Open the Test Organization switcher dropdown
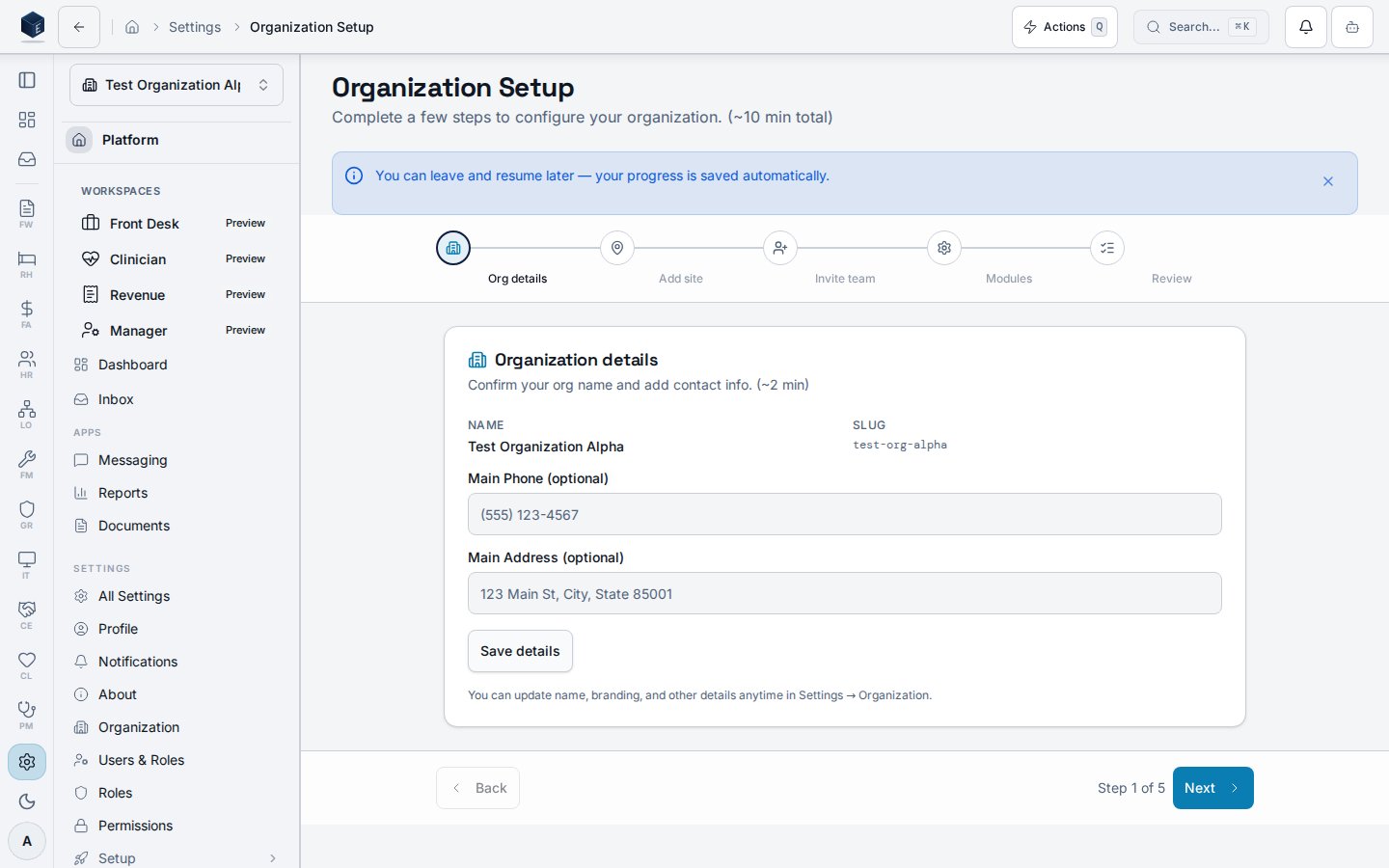This screenshot has height=868, width=1389. tap(177, 85)
